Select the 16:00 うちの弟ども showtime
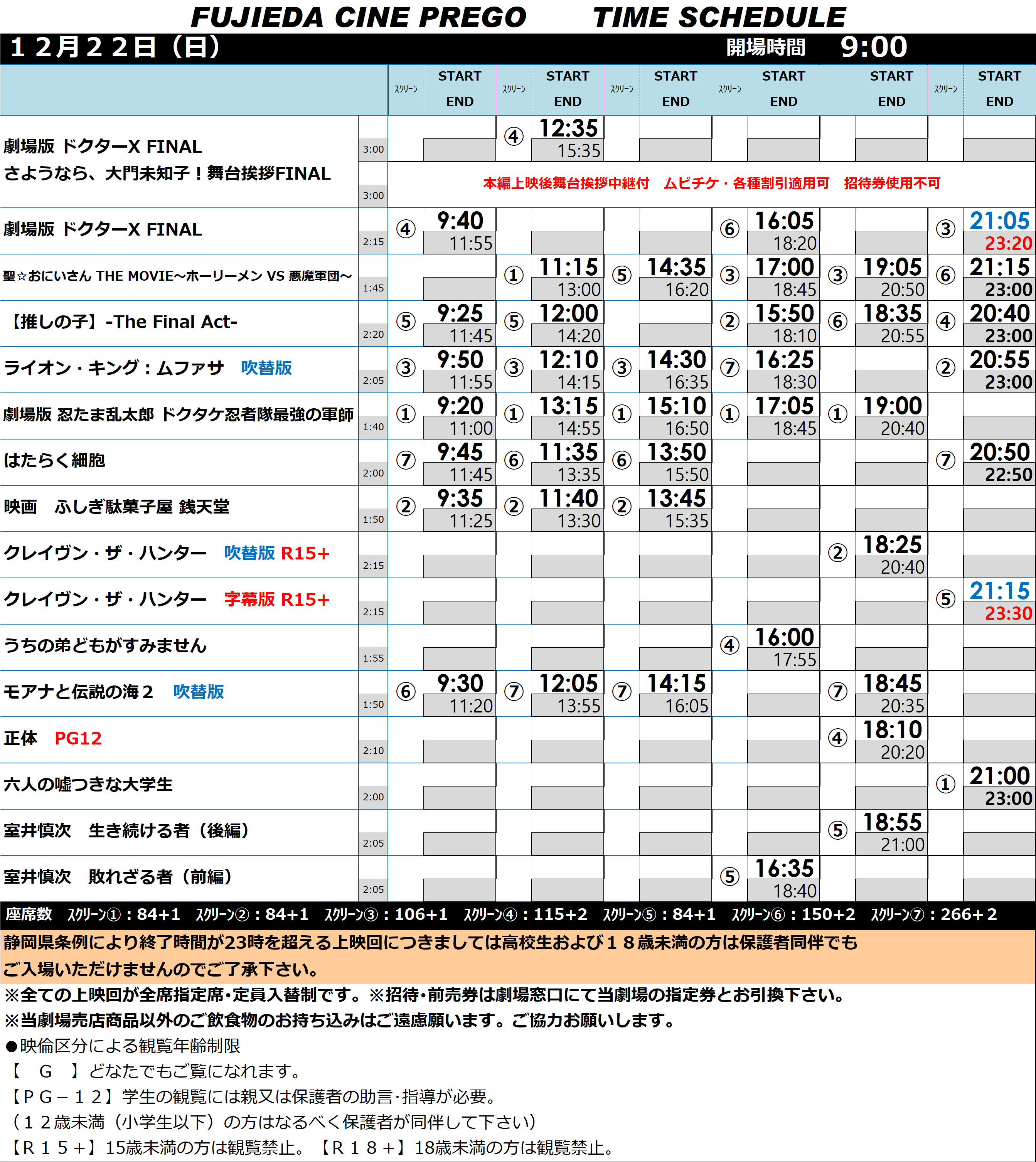Screen dimensions: 1036x1162 click(x=784, y=637)
